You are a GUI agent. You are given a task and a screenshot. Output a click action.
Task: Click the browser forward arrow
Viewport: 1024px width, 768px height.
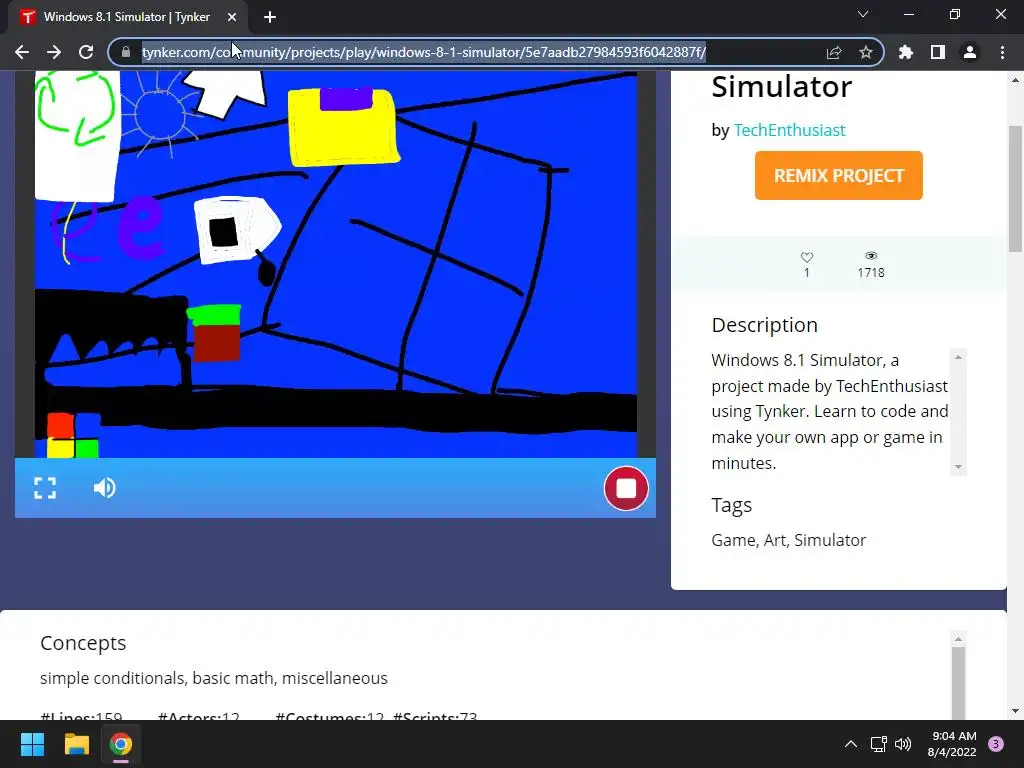coord(54,52)
